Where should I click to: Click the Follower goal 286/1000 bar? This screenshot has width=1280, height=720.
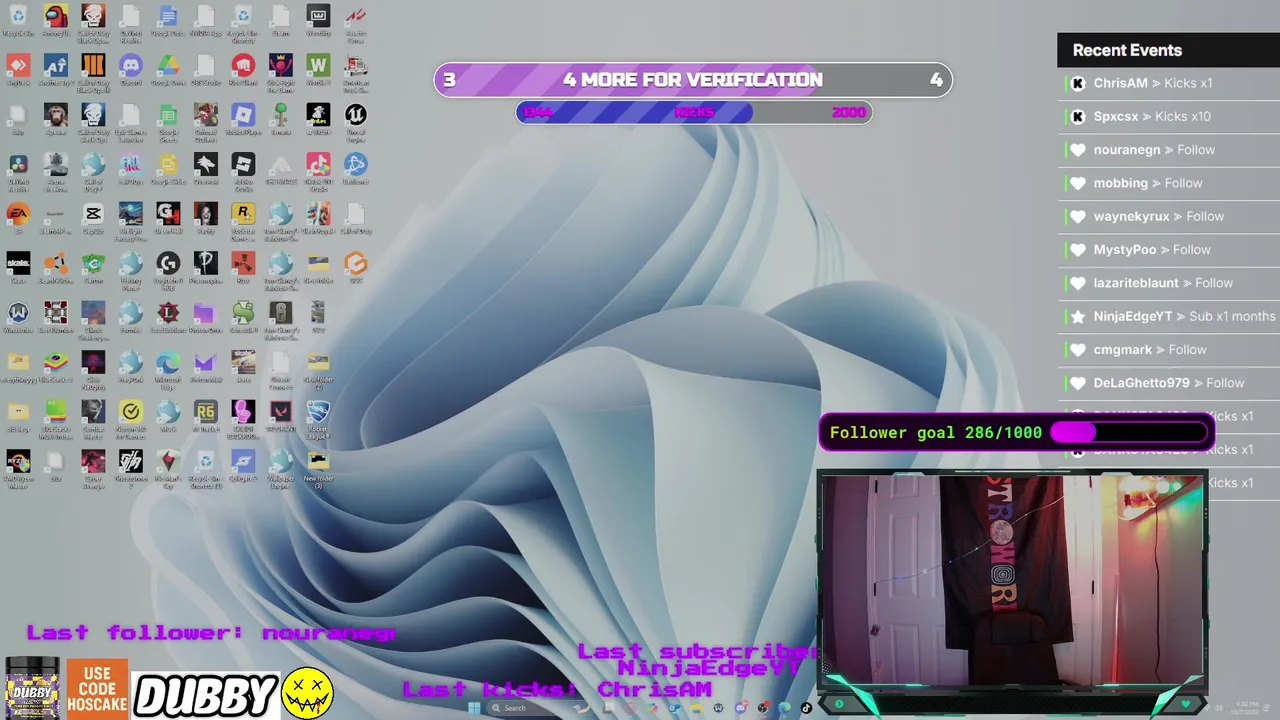pyautogui.click(x=1017, y=433)
